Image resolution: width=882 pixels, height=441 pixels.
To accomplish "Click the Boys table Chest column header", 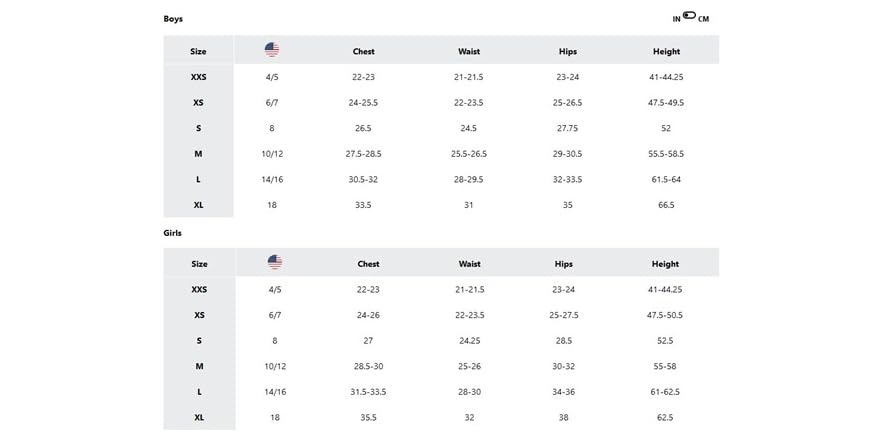I will click(363, 51).
